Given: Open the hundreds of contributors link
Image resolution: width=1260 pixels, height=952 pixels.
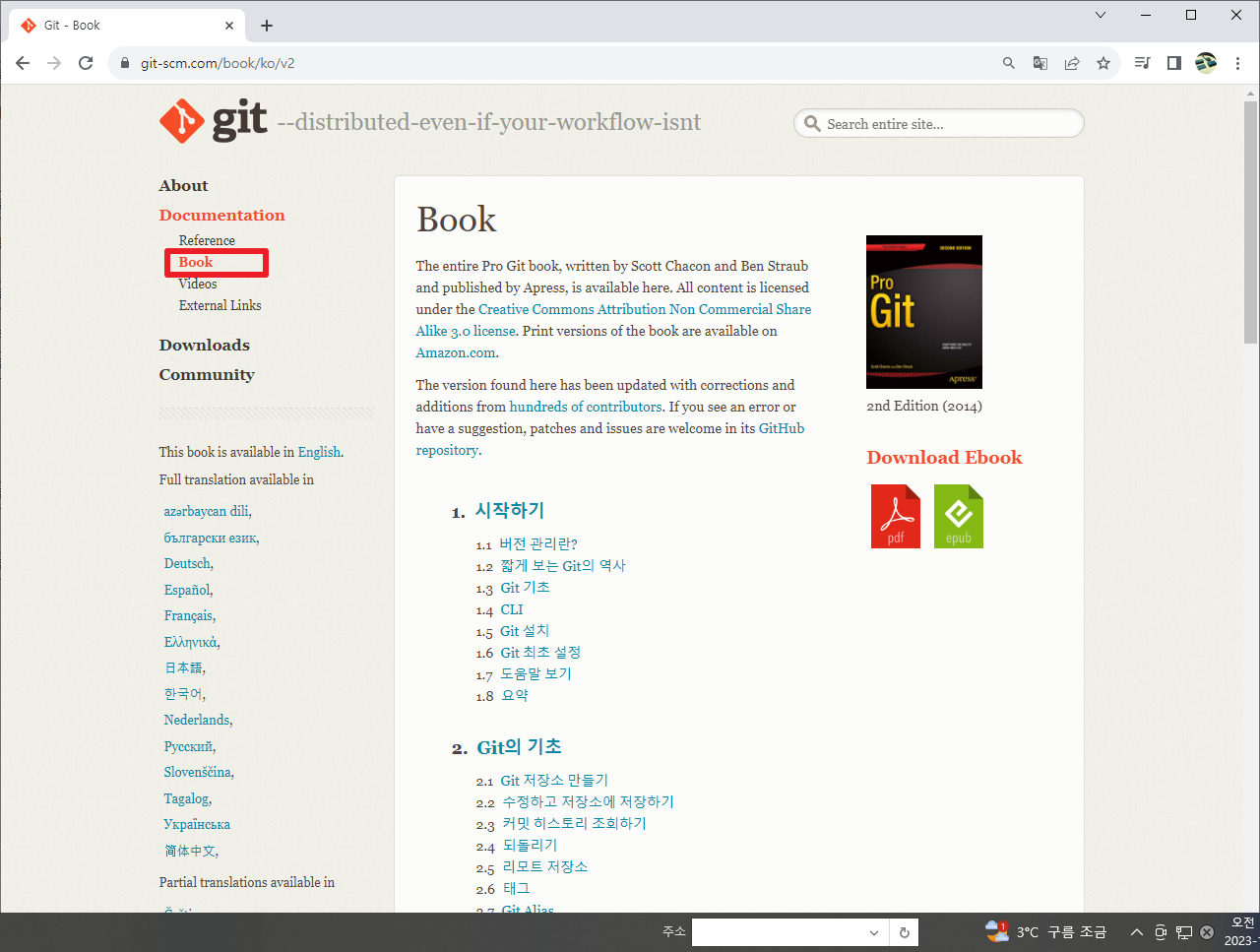Looking at the screenshot, I should click(x=586, y=407).
